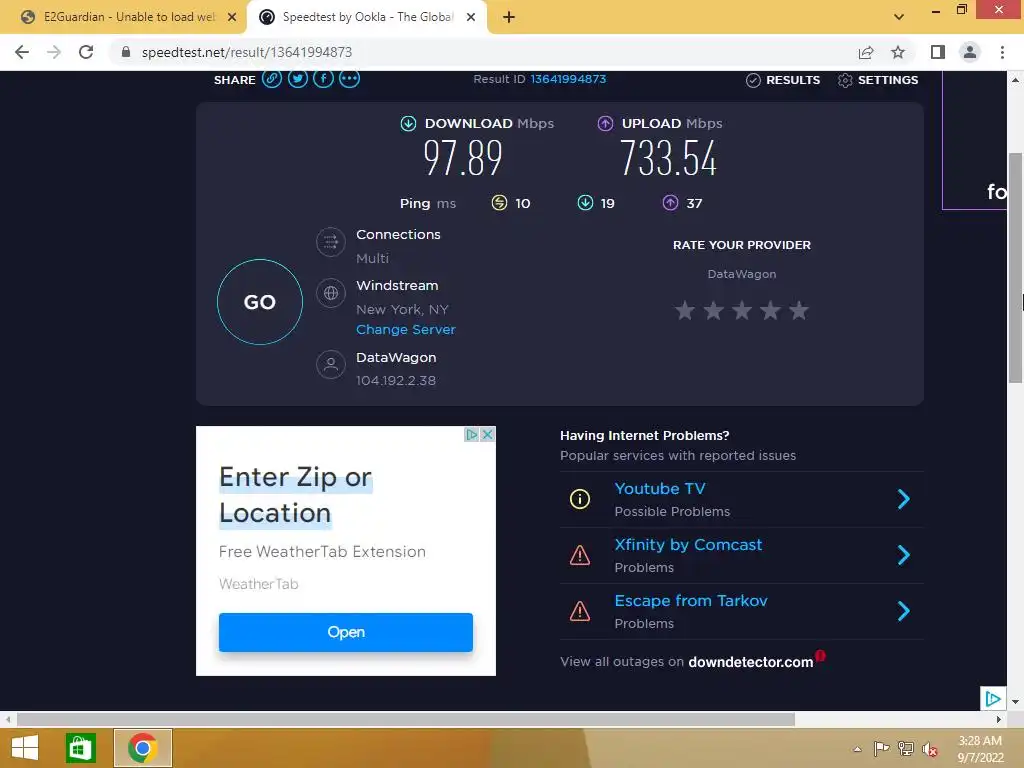1024x768 pixels.
Task: Open Result ID 13641994873 link
Action: pos(568,79)
